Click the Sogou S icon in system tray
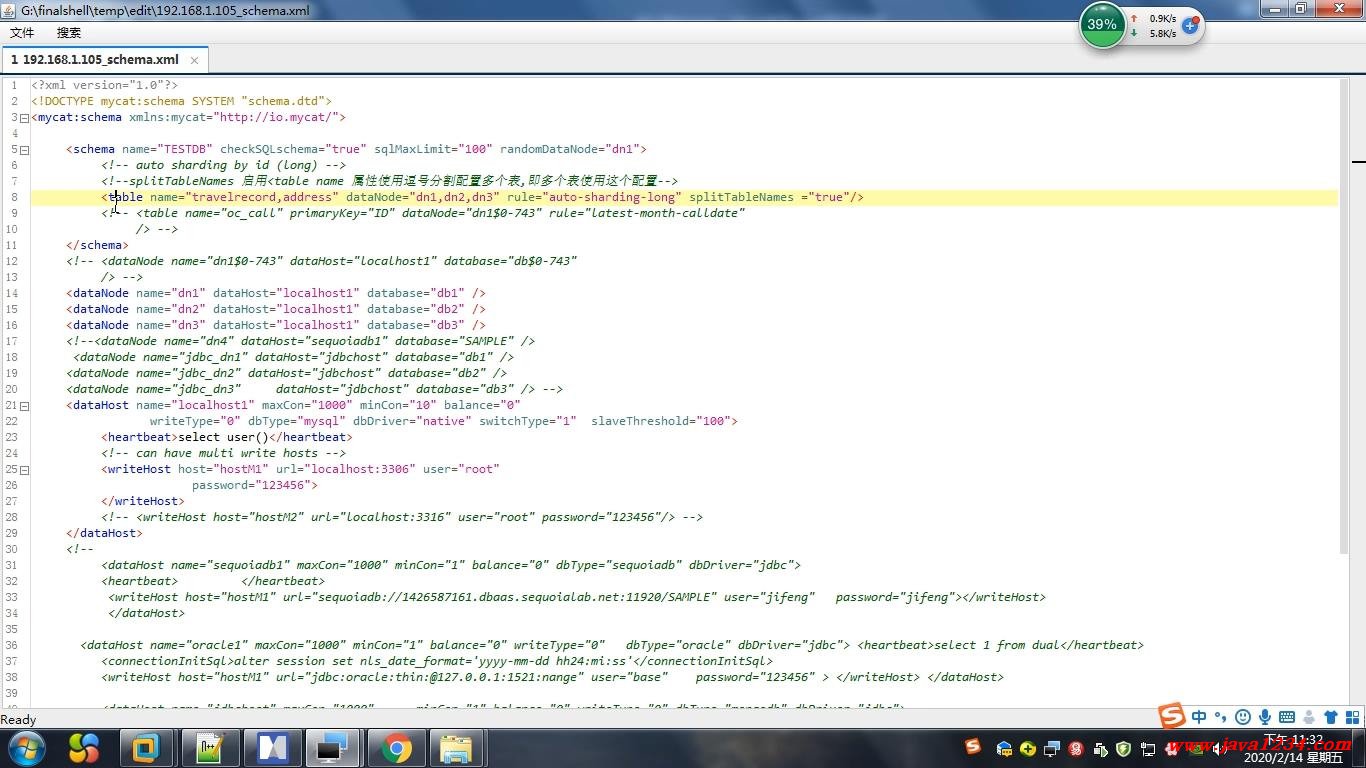Screen dimensions: 1366x768 [973, 747]
